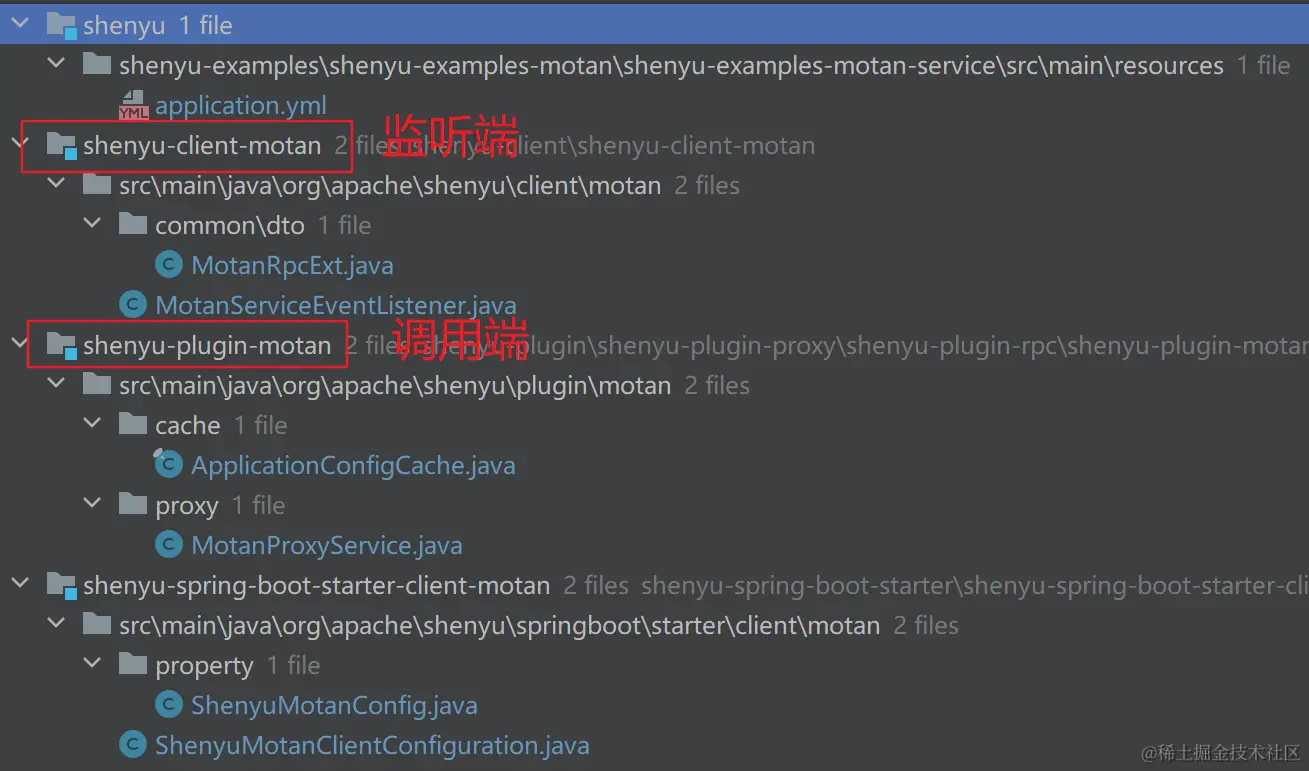Select the property folder label
The height and width of the screenshot is (771, 1309).
click(x=204, y=666)
